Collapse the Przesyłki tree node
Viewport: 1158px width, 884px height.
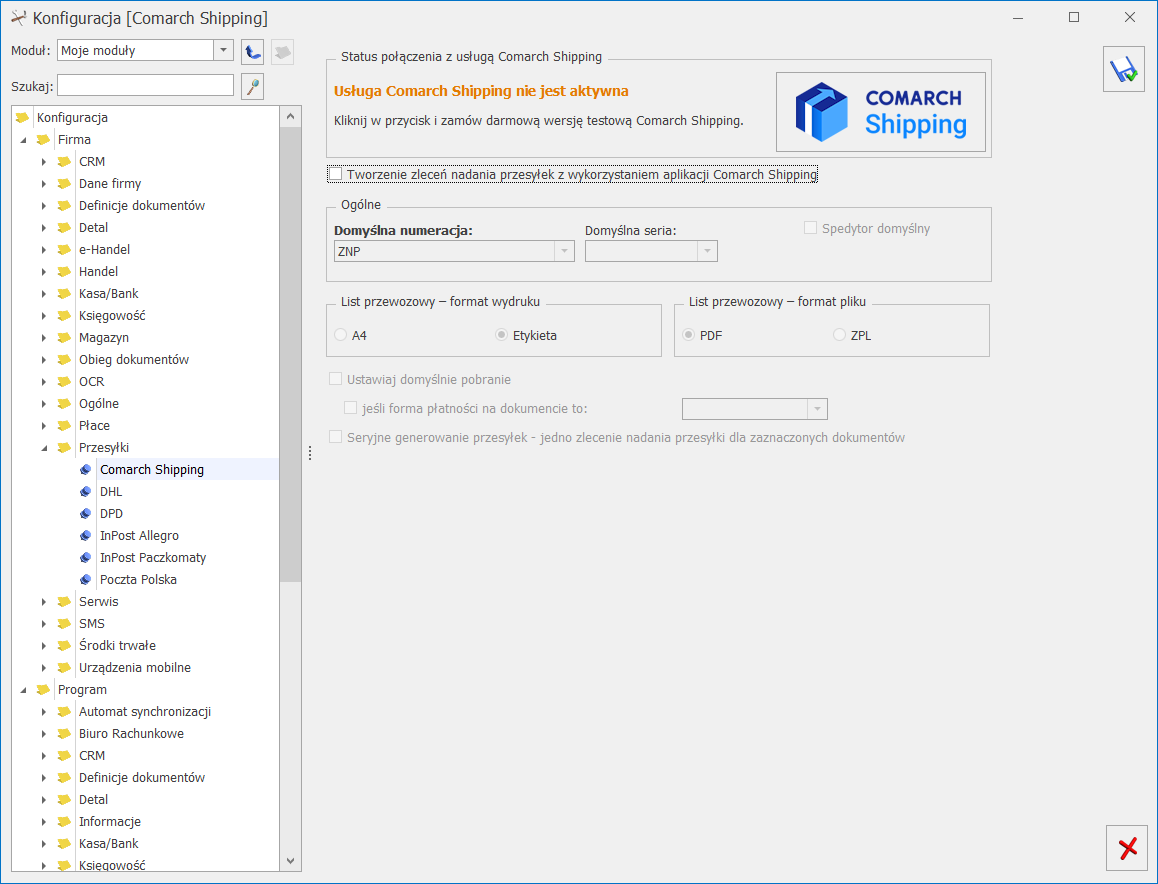[44, 448]
